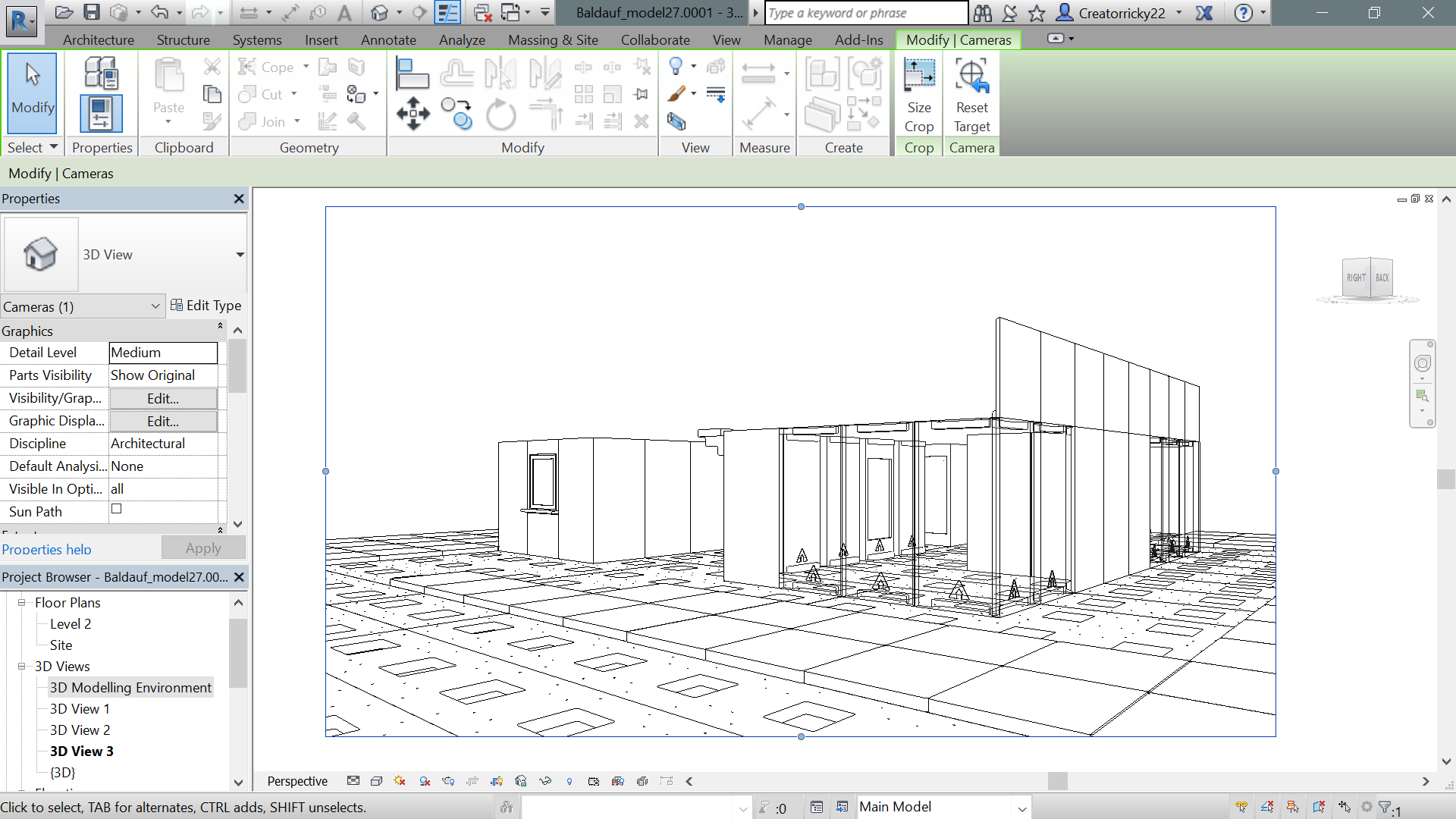Click the keyword search input field
The width and height of the screenshot is (1456, 819).
pyautogui.click(x=866, y=13)
